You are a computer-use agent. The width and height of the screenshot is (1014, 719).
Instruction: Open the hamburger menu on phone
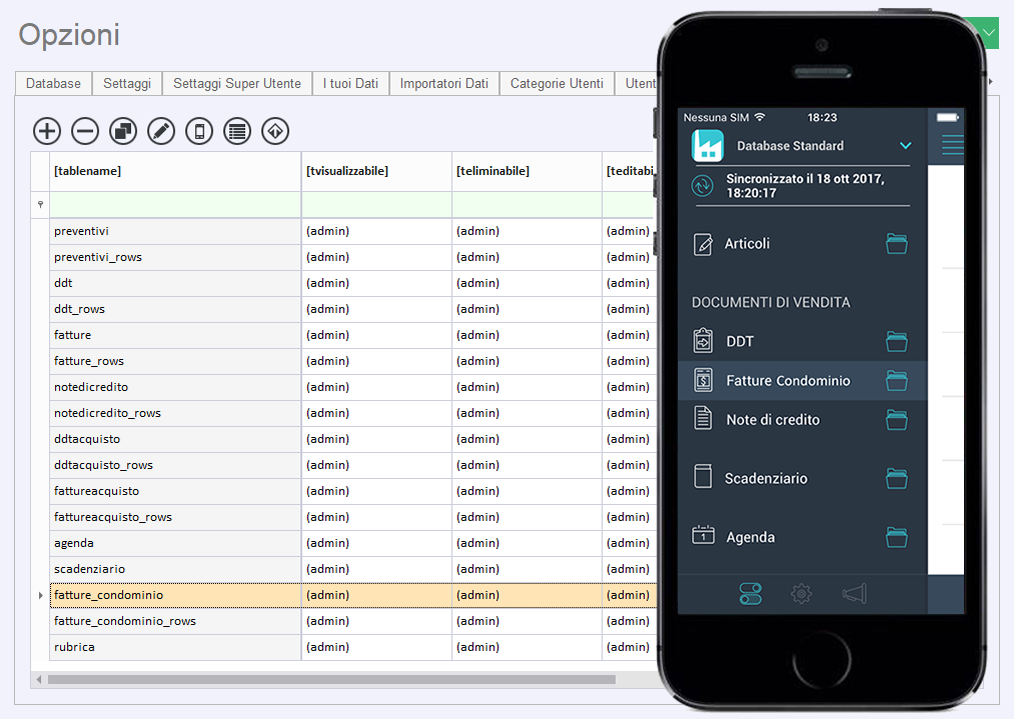pyautogui.click(x=952, y=146)
